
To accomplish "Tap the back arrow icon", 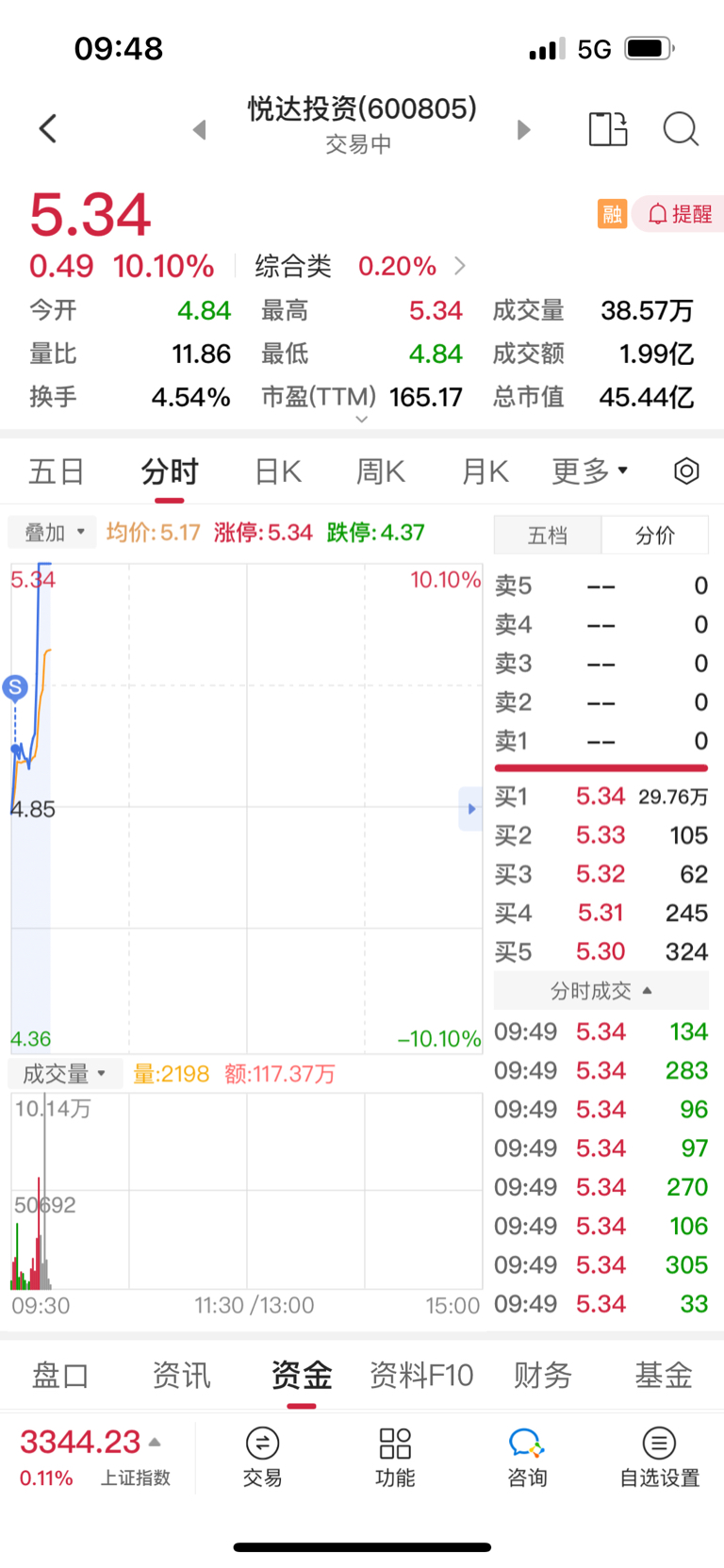I will (48, 129).
